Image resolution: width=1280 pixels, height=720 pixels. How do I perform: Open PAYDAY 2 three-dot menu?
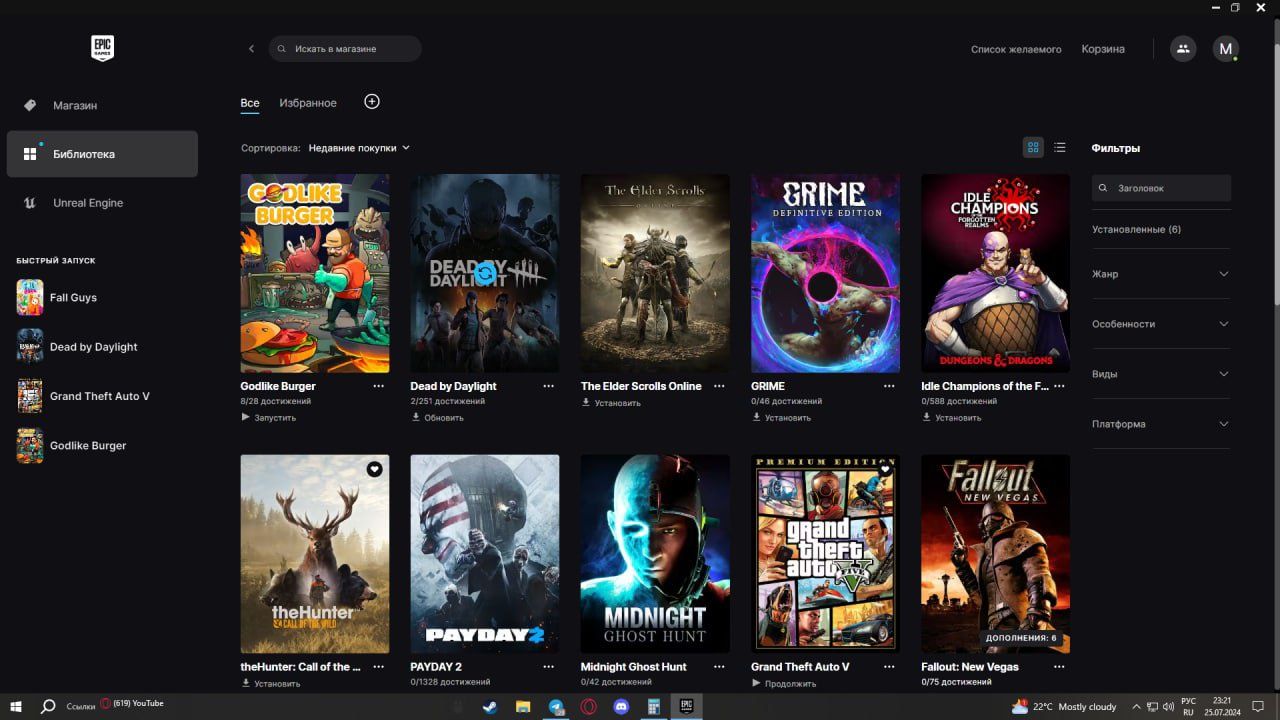tap(548, 667)
